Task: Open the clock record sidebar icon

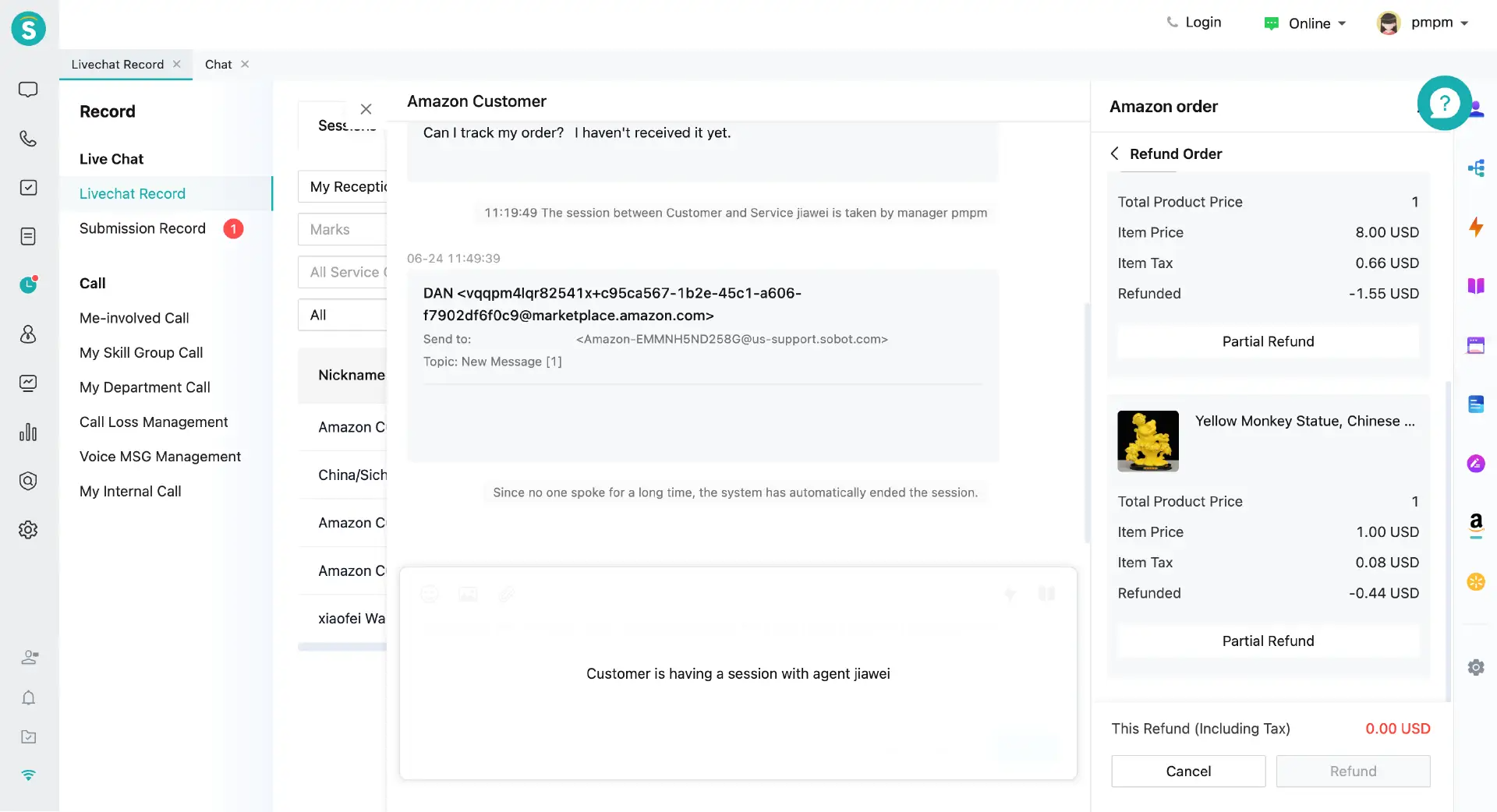Action: click(28, 284)
